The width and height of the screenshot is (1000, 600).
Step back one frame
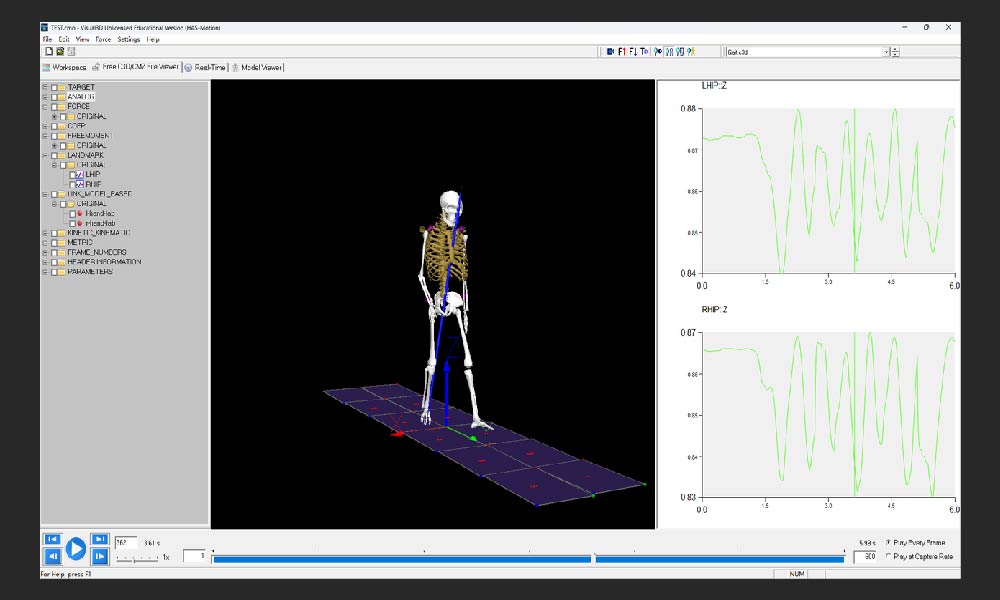click(52, 556)
